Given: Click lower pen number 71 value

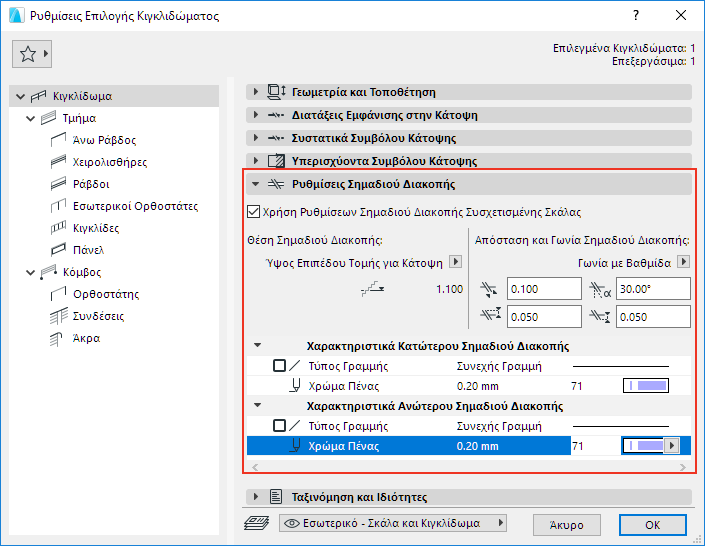Looking at the screenshot, I should coord(577,386).
